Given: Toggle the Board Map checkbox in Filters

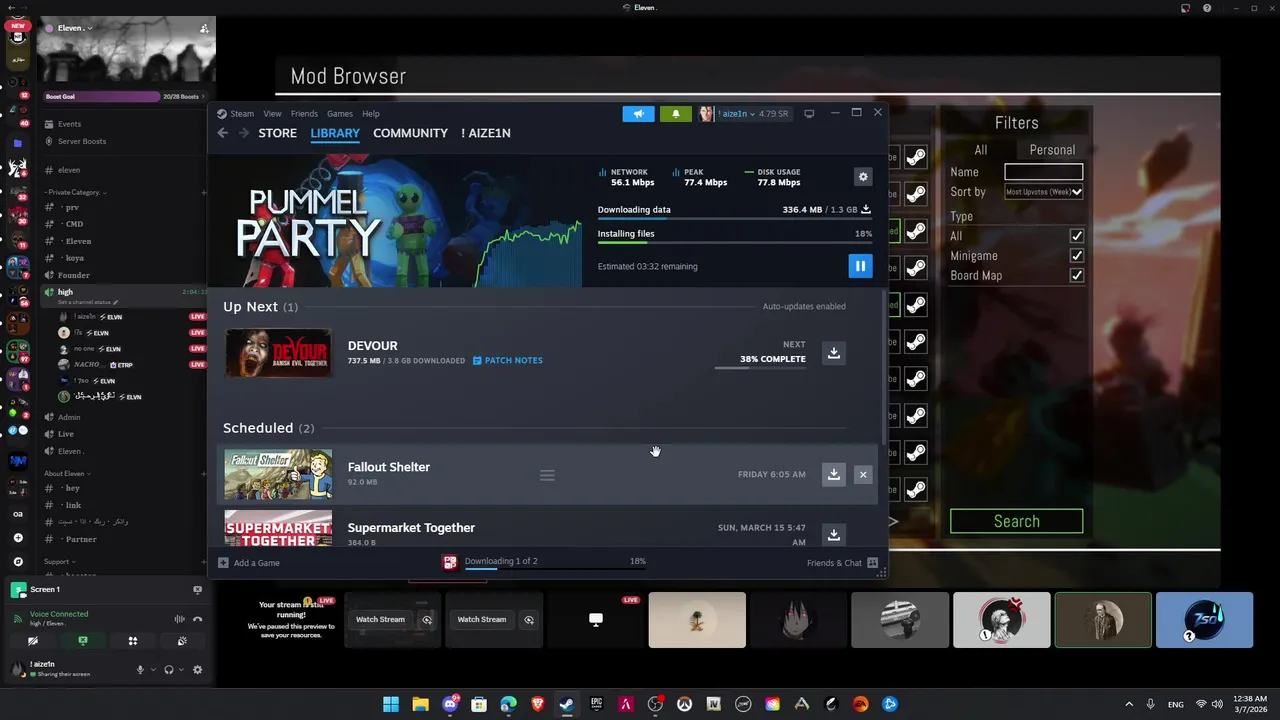Looking at the screenshot, I should coord(1076,275).
